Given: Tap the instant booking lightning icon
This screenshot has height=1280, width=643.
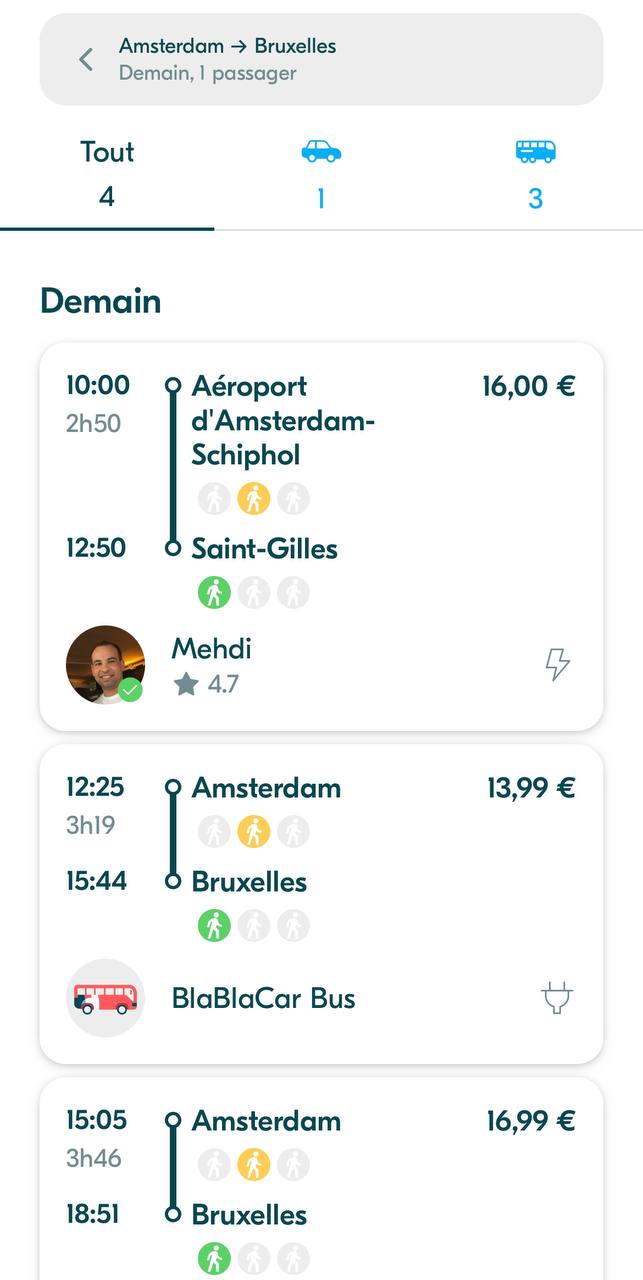Looking at the screenshot, I should 557,664.
